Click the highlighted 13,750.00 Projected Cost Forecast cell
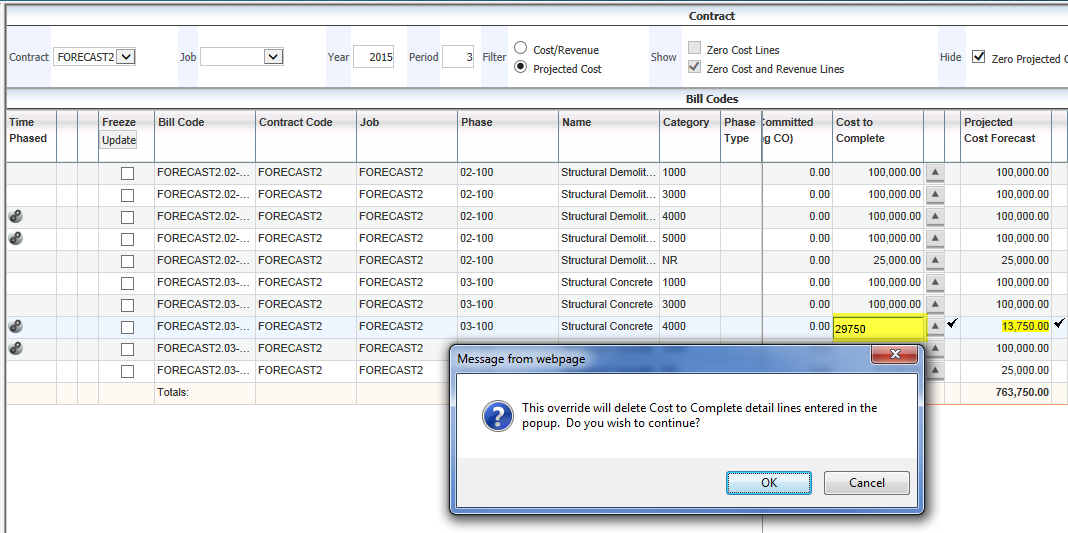 (1026, 326)
